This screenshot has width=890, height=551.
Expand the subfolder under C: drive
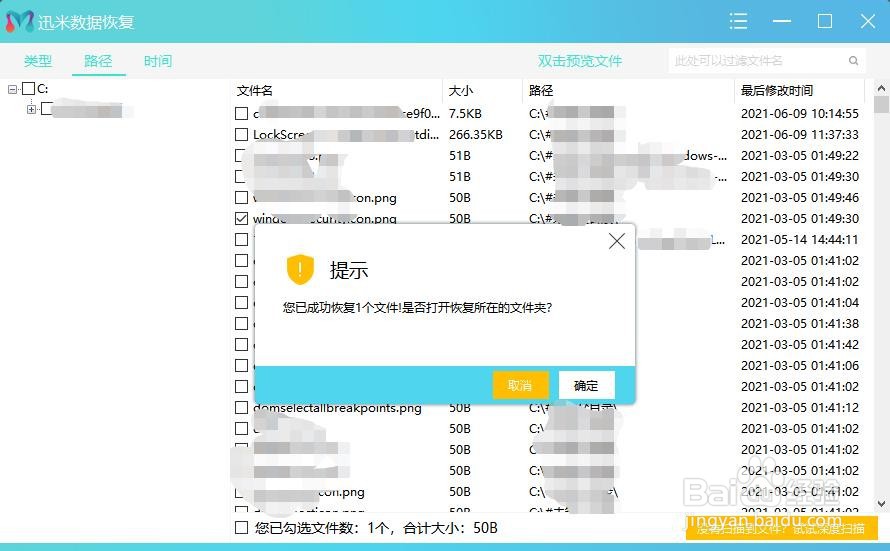(31, 110)
